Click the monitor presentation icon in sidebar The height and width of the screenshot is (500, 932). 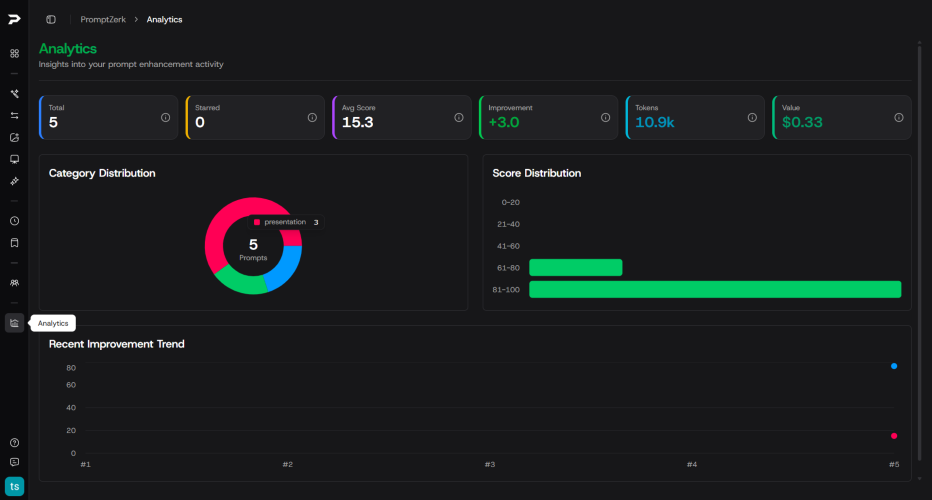pos(14,159)
